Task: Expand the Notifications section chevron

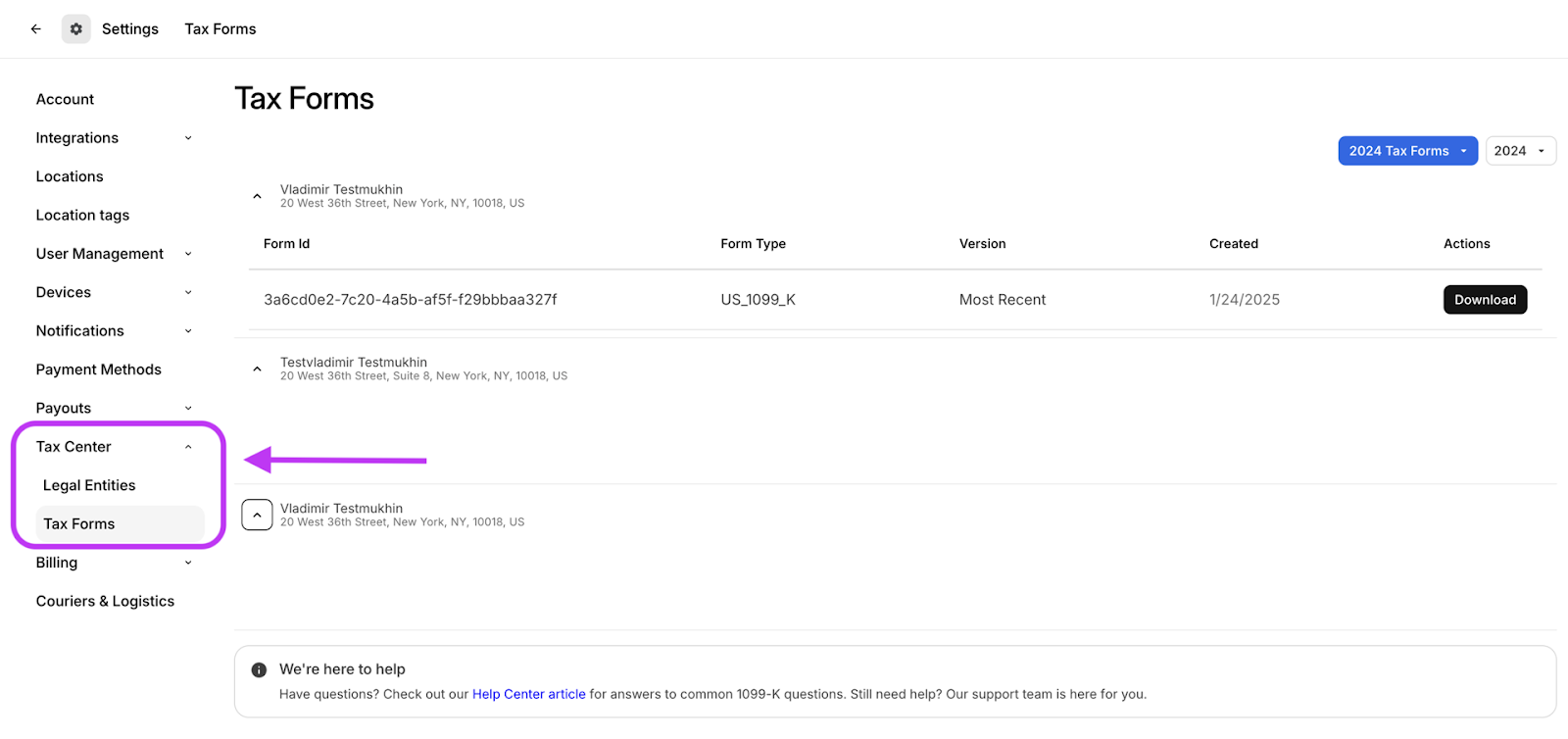Action: [188, 331]
